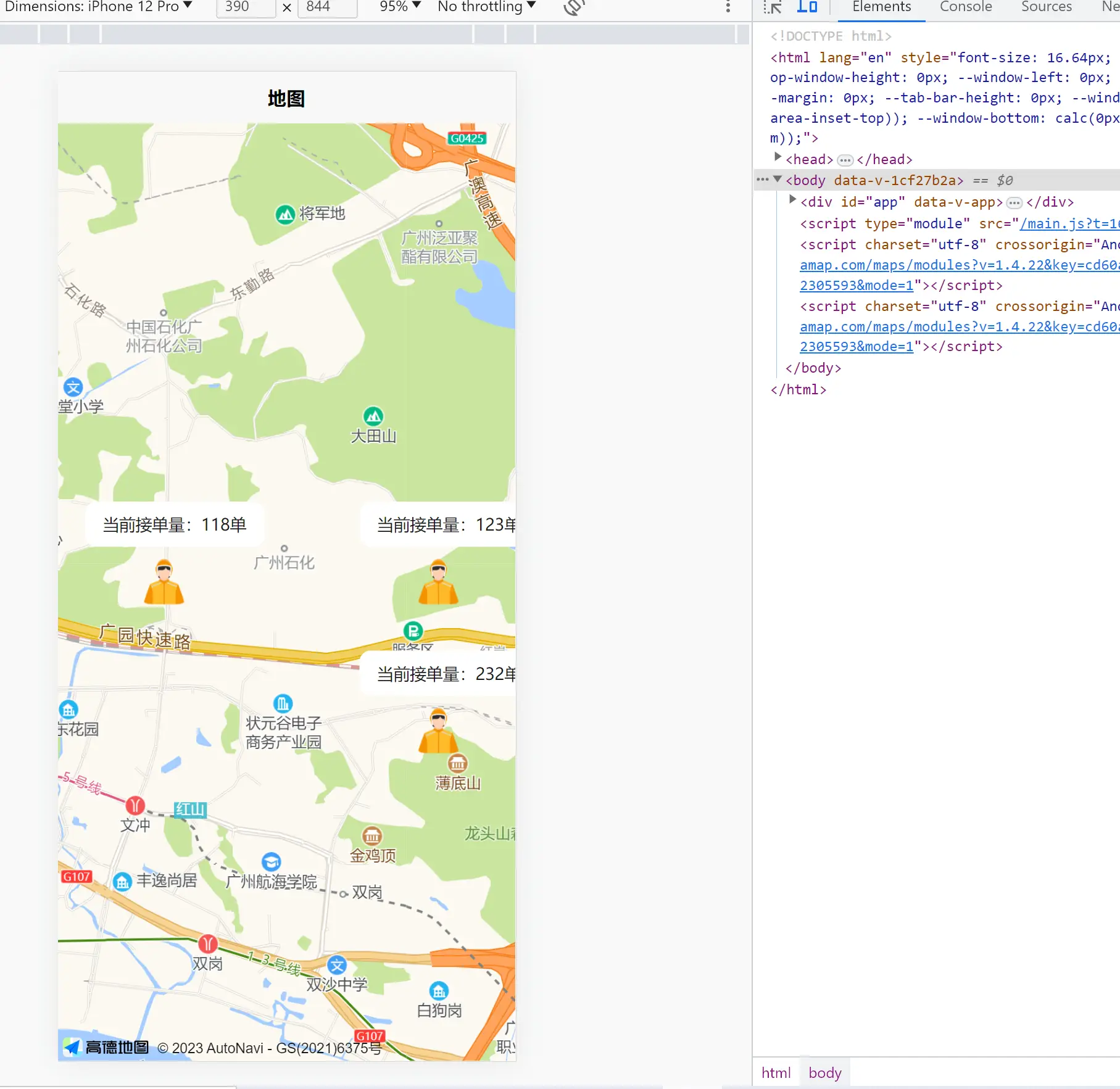1120x1089 pixels.
Task: Click the 白狗岗 residence icon
Action: 439,992
